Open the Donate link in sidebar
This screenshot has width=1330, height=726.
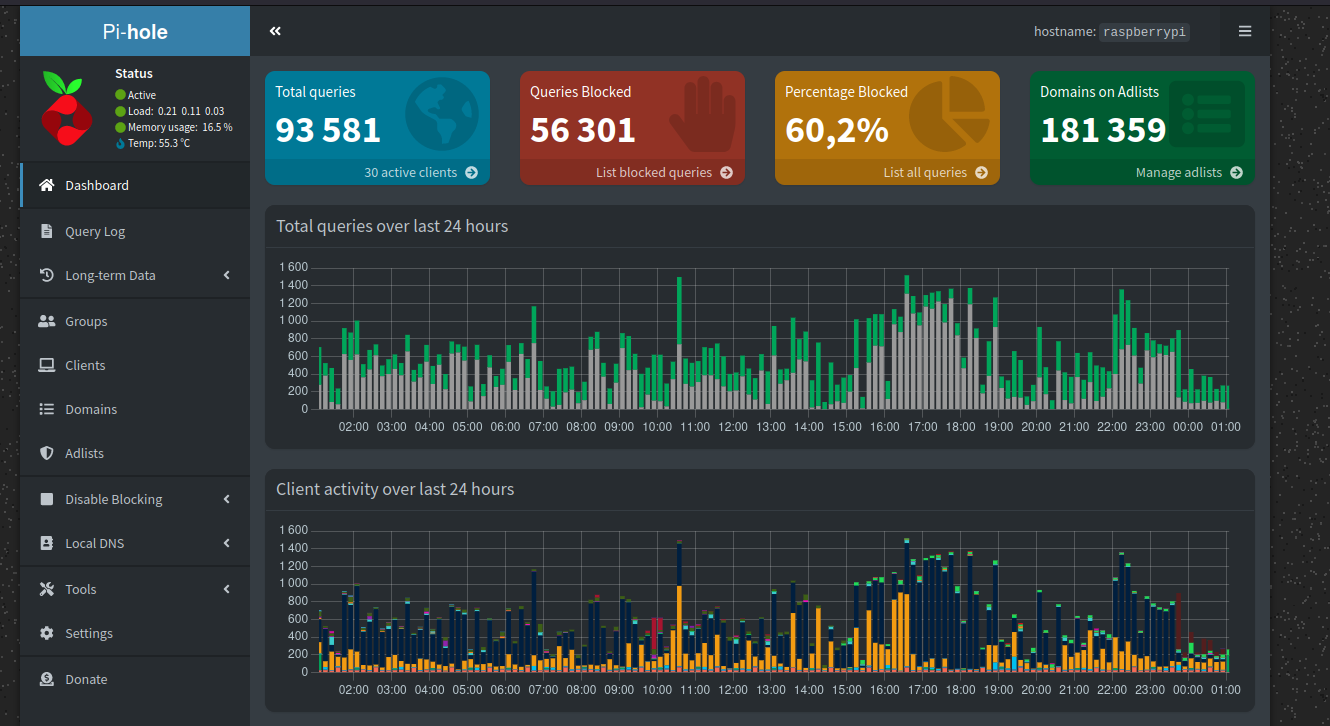click(135, 679)
